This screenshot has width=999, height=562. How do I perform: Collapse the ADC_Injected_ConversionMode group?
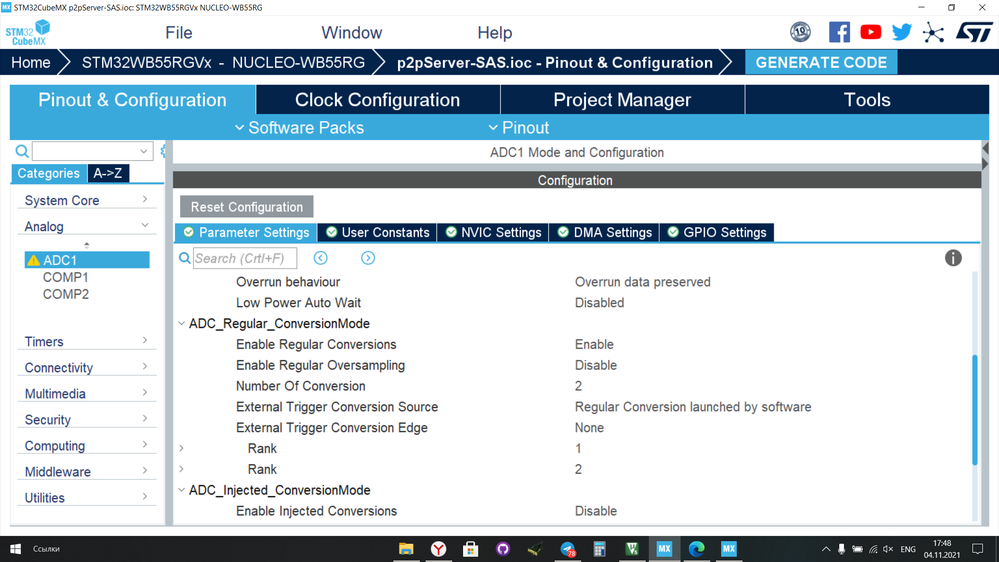182,490
